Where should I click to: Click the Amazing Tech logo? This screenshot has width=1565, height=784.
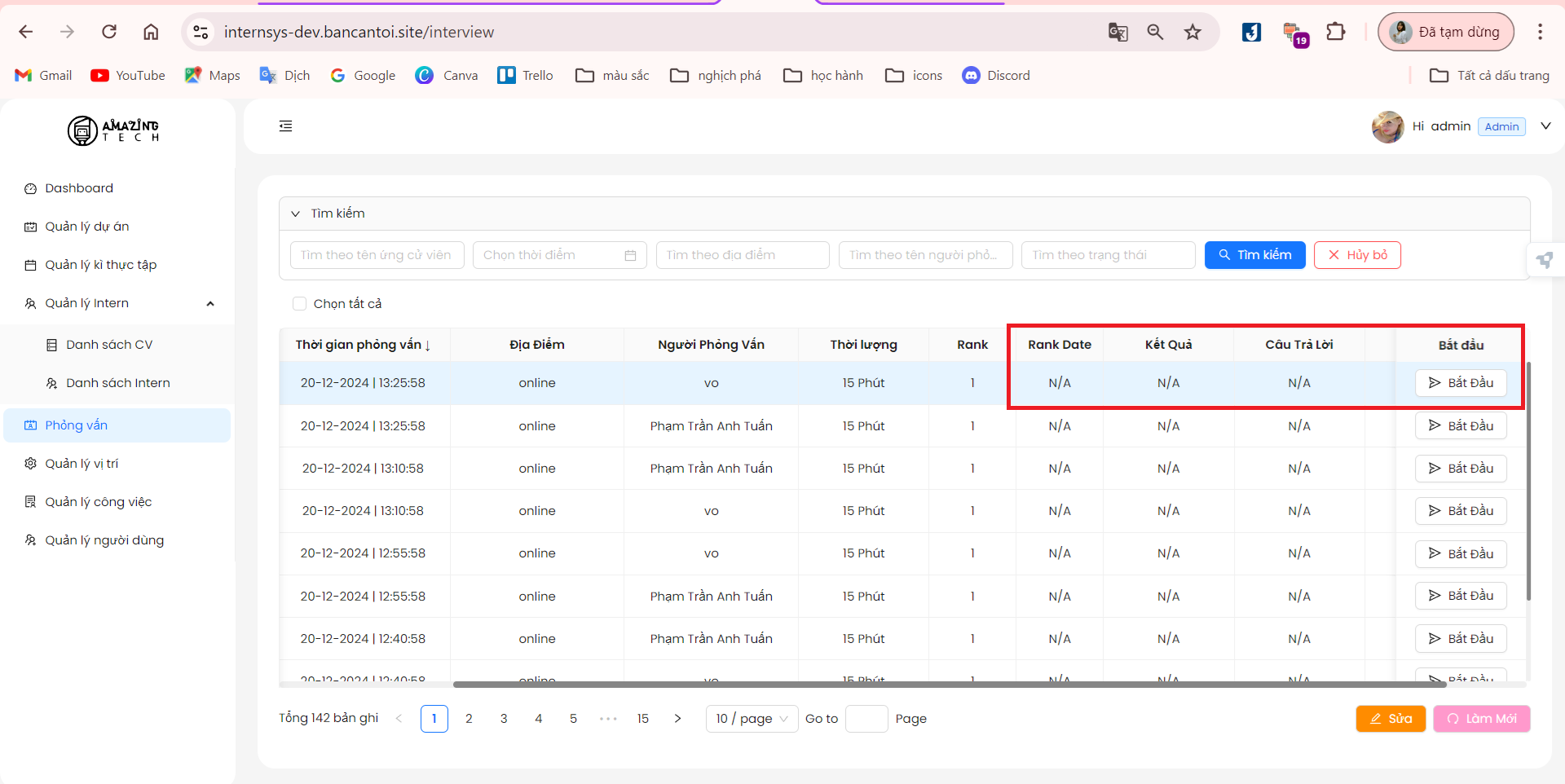click(113, 130)
